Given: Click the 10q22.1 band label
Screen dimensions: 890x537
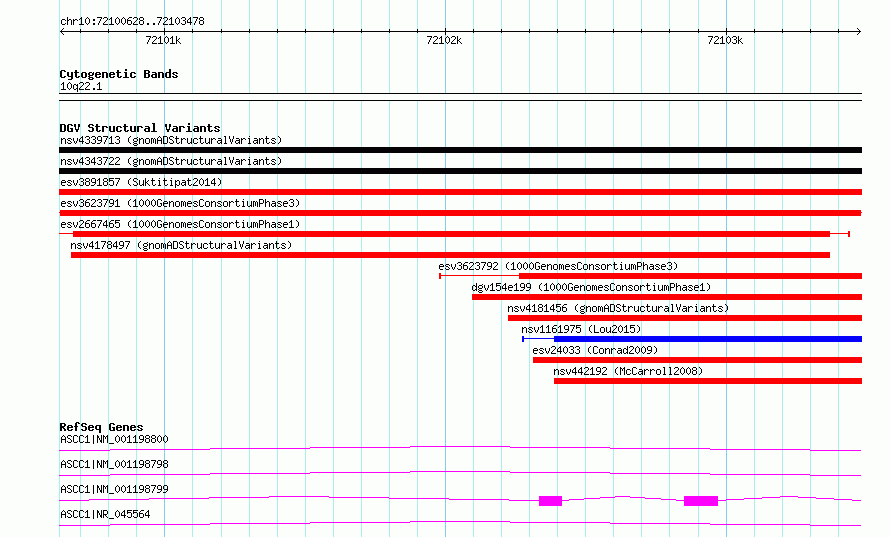Looking at the screenshot, I should 81,86.
